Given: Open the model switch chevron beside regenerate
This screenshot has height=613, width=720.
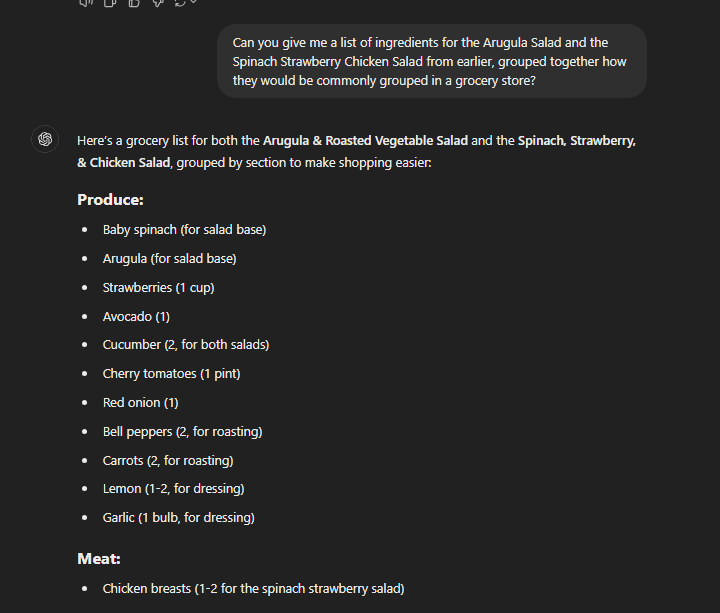Looking at the screenshot, I should pos(193,2).
